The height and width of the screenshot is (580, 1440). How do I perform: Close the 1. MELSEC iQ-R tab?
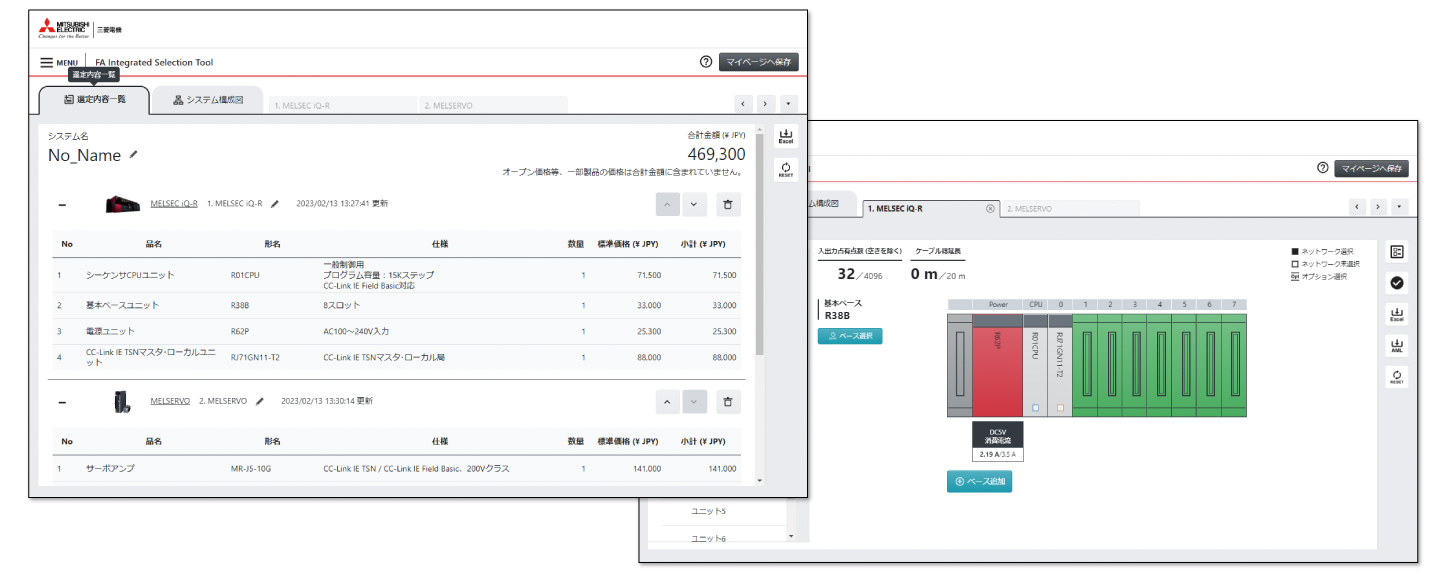[990, 208]
